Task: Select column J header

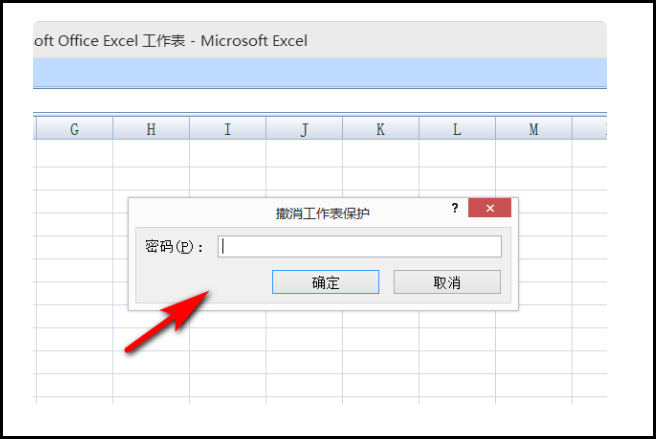Action: tap(304, 129)
